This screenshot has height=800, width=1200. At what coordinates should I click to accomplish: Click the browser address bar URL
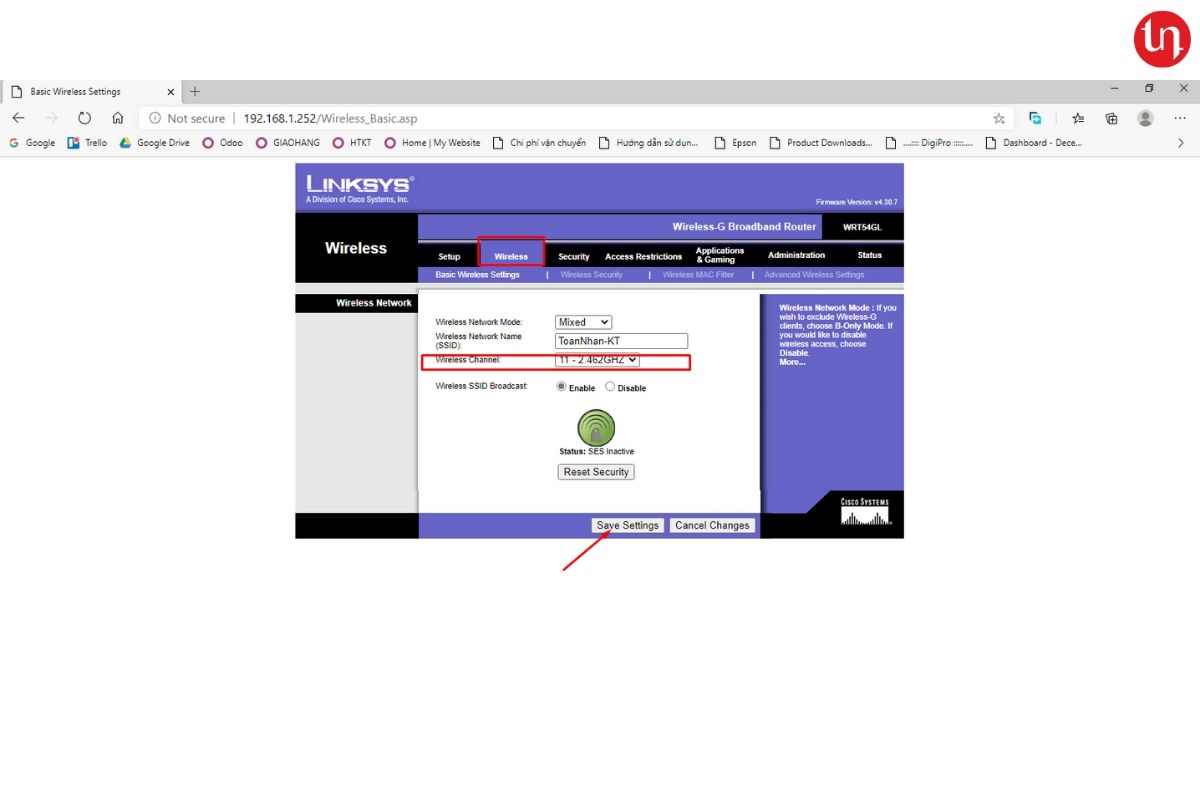point(331,118)
